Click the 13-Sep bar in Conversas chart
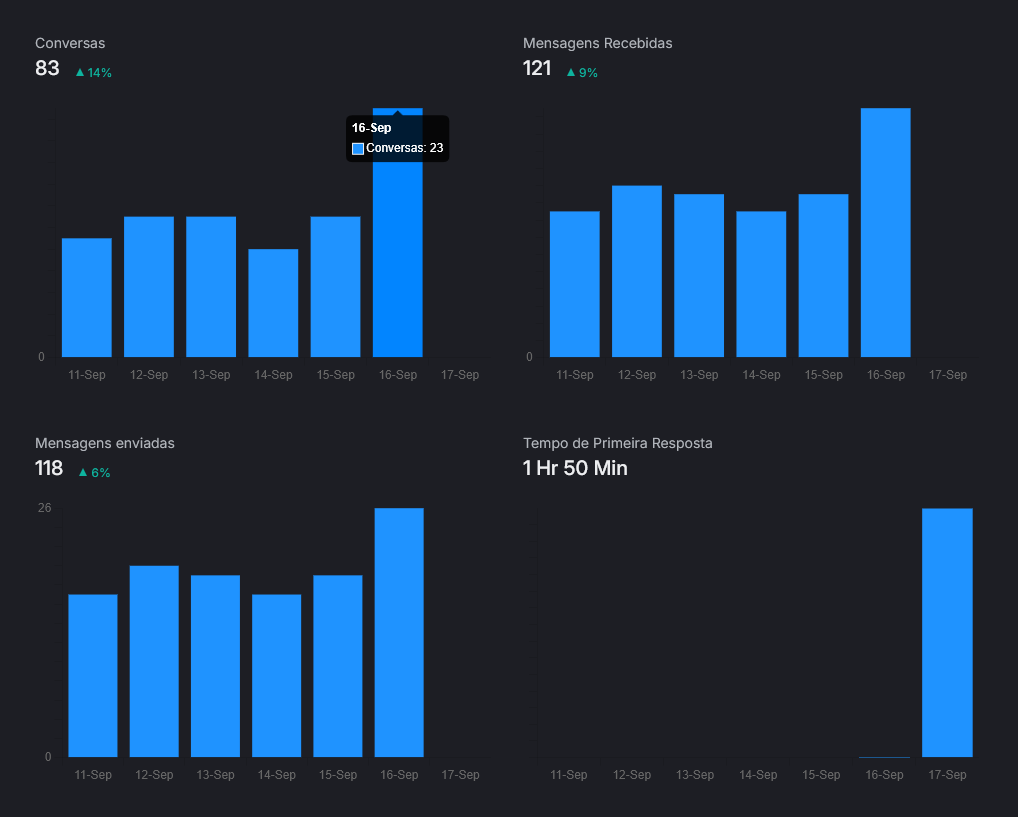This screenshot has height=817, width=1018. (211, 286)
